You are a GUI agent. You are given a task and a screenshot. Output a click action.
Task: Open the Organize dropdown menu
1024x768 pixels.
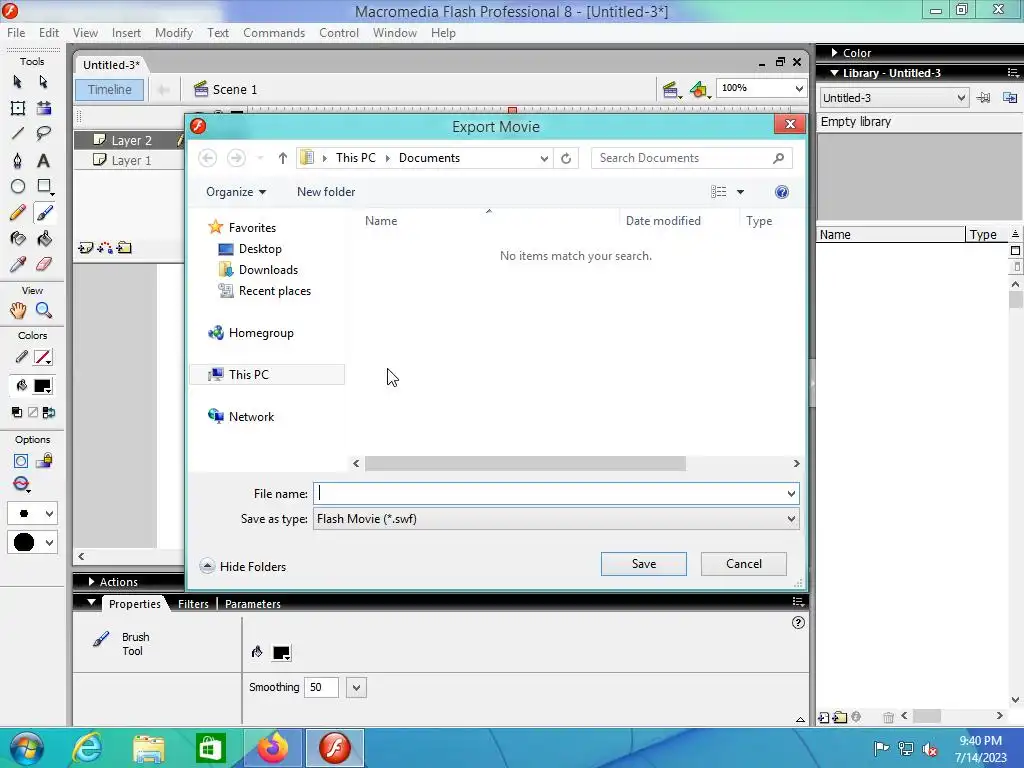pyautogui.click(x=236, y=192)
